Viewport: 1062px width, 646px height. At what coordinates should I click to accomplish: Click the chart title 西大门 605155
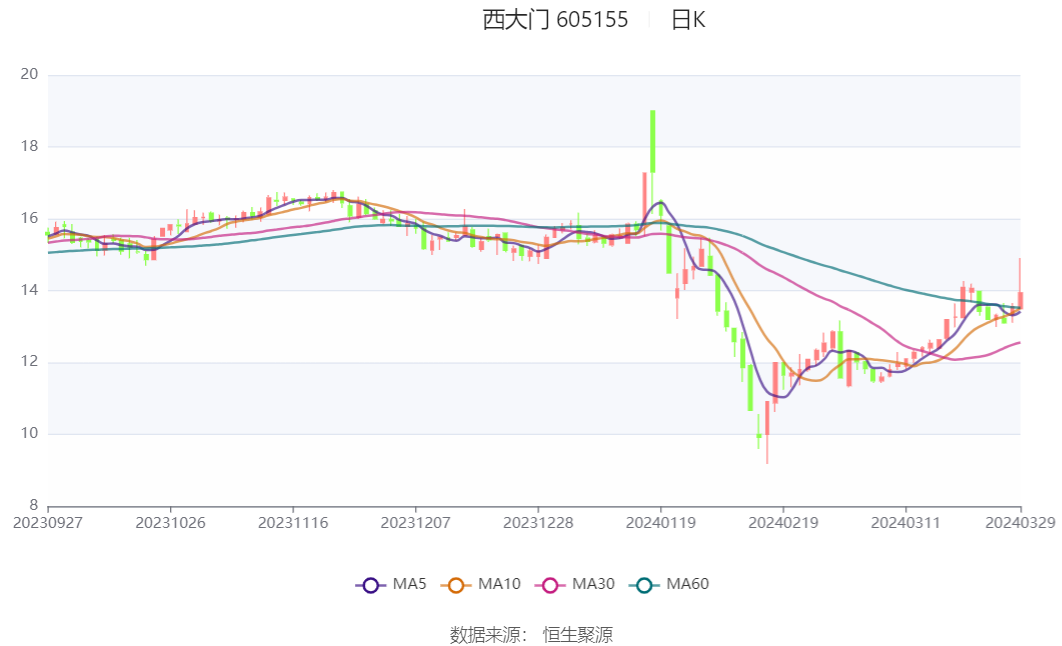tap(555, 20)
